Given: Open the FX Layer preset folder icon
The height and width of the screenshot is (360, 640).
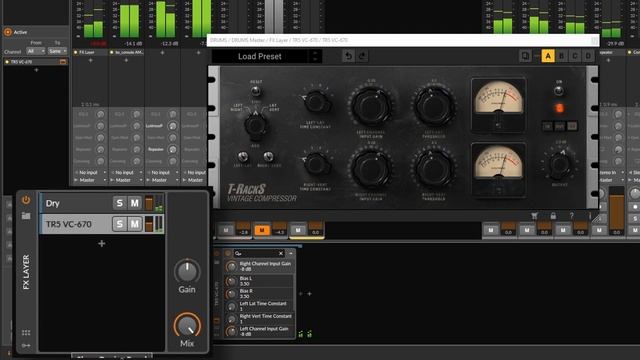Looking at the screenshot, I should coord(26,216).
